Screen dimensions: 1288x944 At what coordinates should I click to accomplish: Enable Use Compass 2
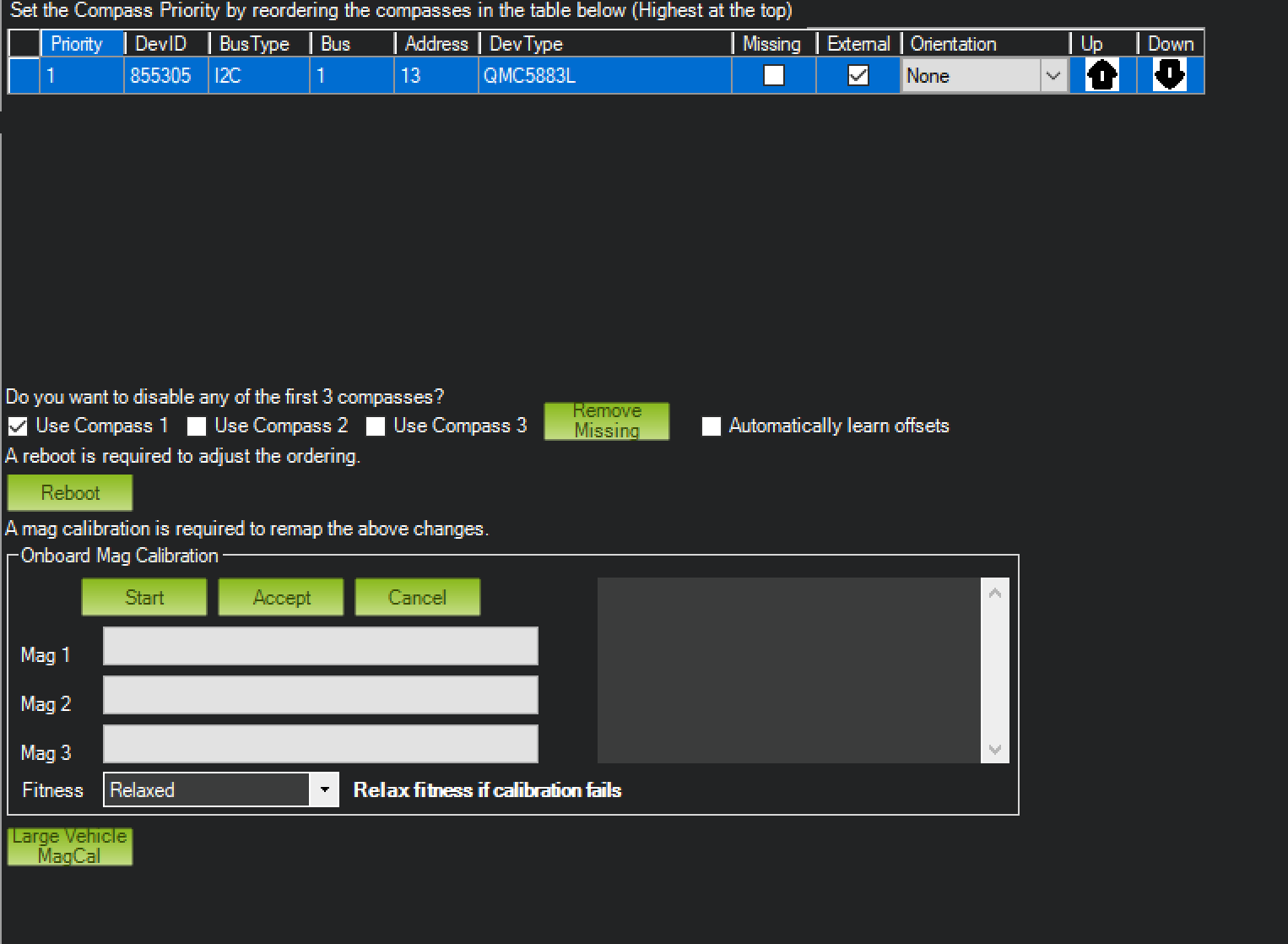[197, 426]
